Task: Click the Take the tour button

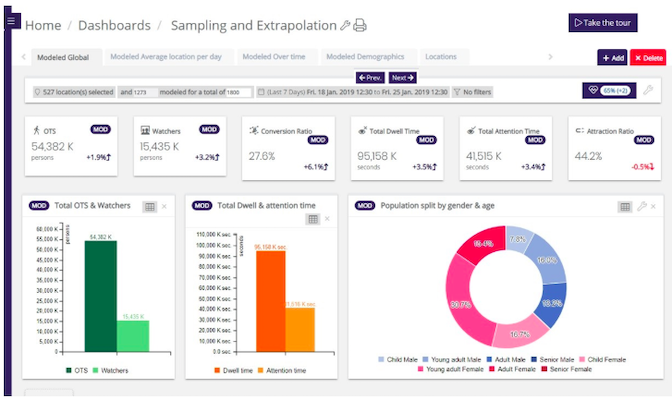Action: point(602,22)
